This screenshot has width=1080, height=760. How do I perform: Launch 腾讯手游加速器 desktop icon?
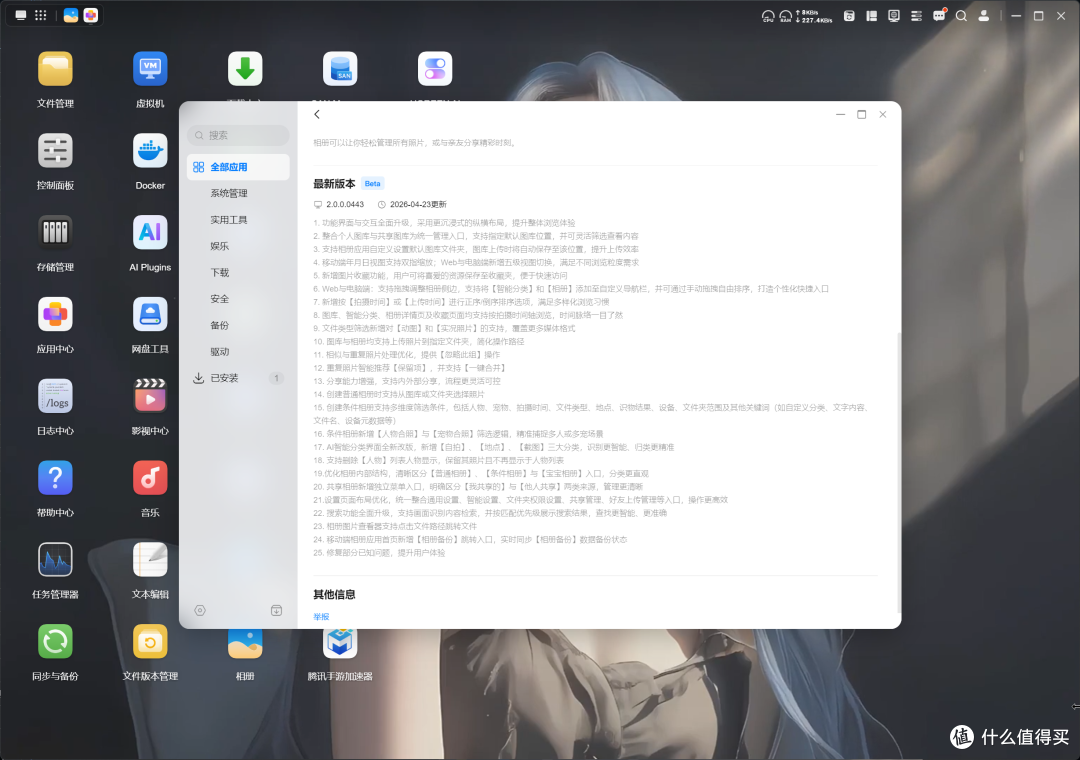point(340,644)
